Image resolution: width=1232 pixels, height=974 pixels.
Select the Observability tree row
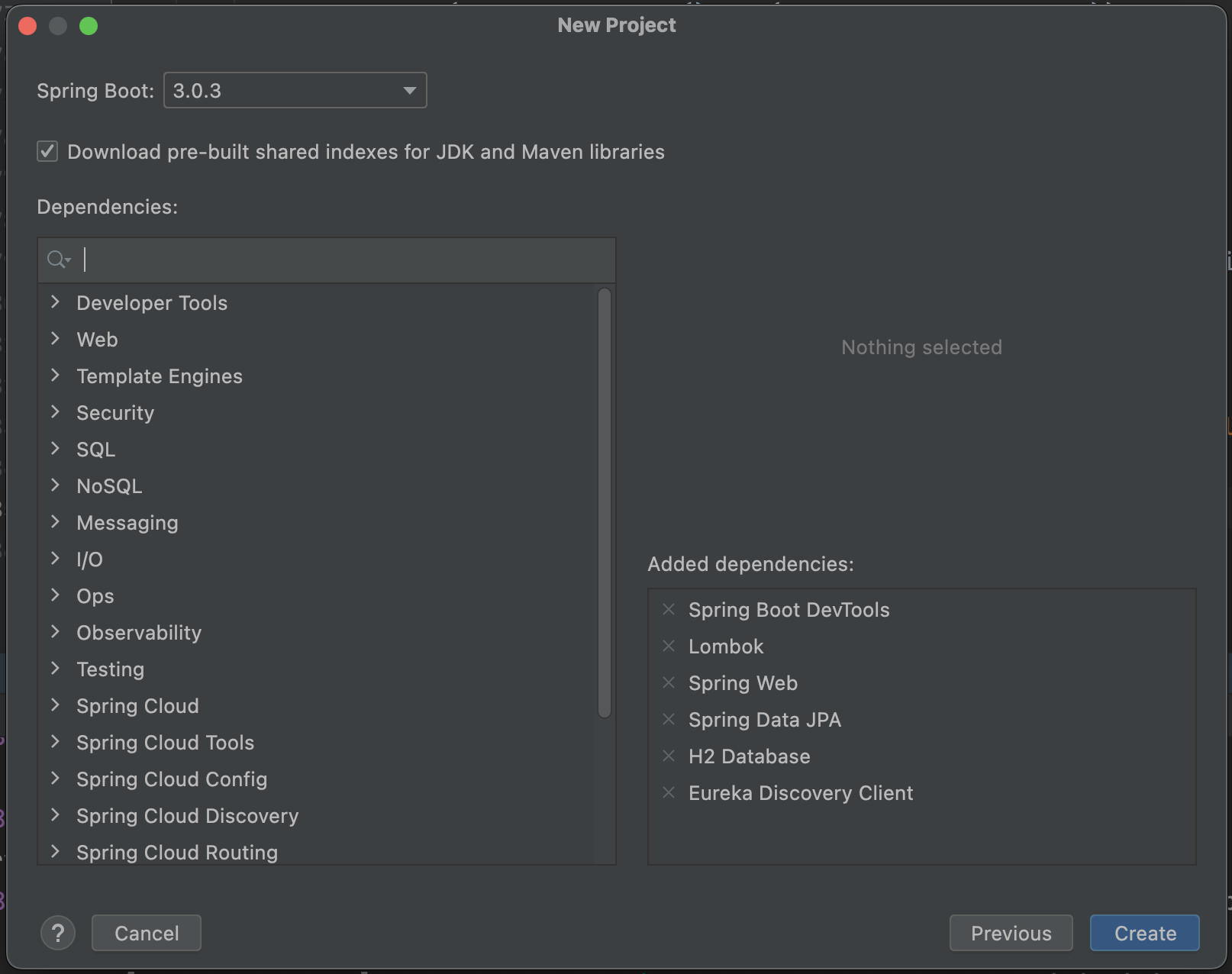pos(317,633)
